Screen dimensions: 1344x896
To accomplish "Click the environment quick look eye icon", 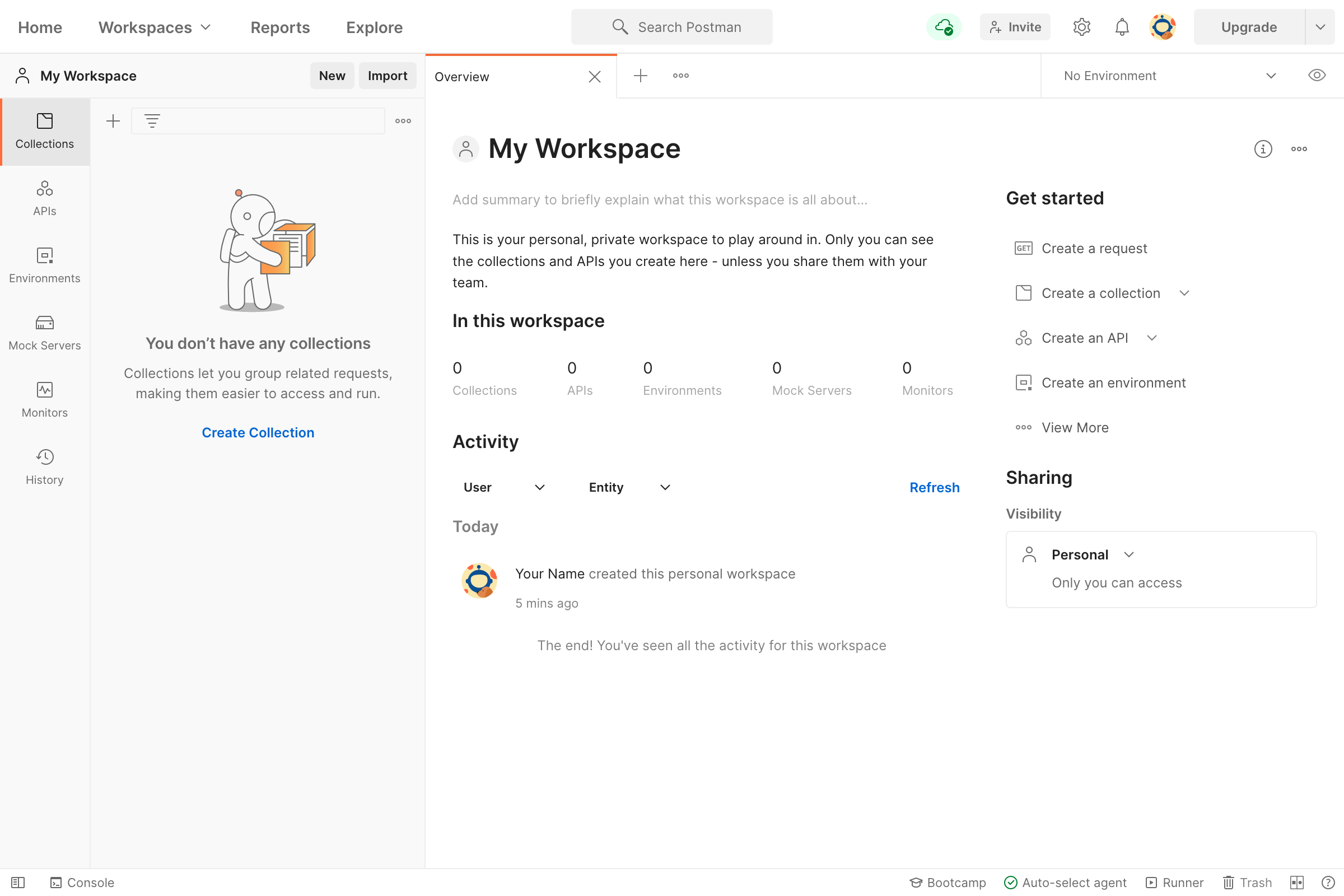I will 1317,76.
